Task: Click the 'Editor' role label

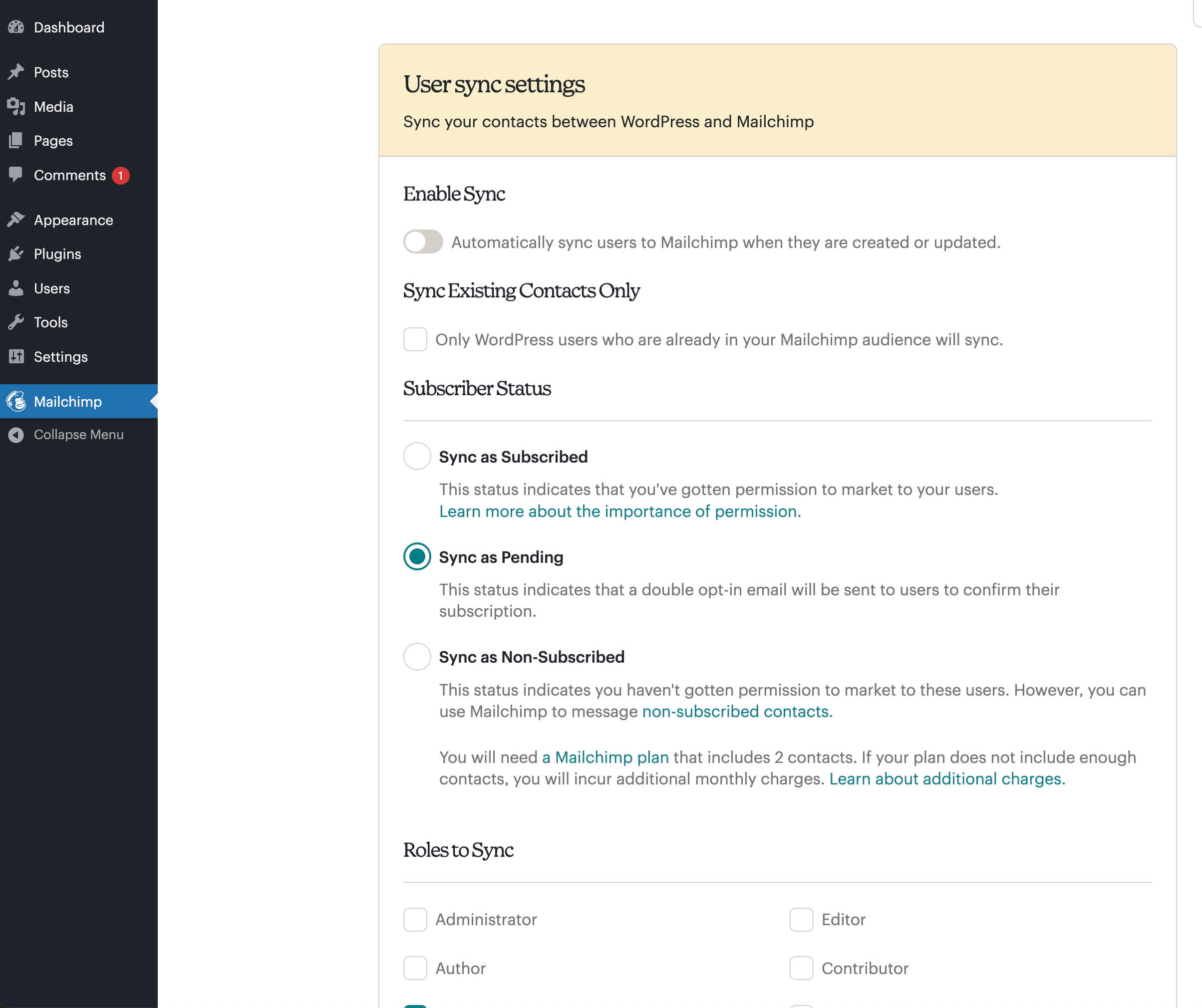Action: coord(844,919)
